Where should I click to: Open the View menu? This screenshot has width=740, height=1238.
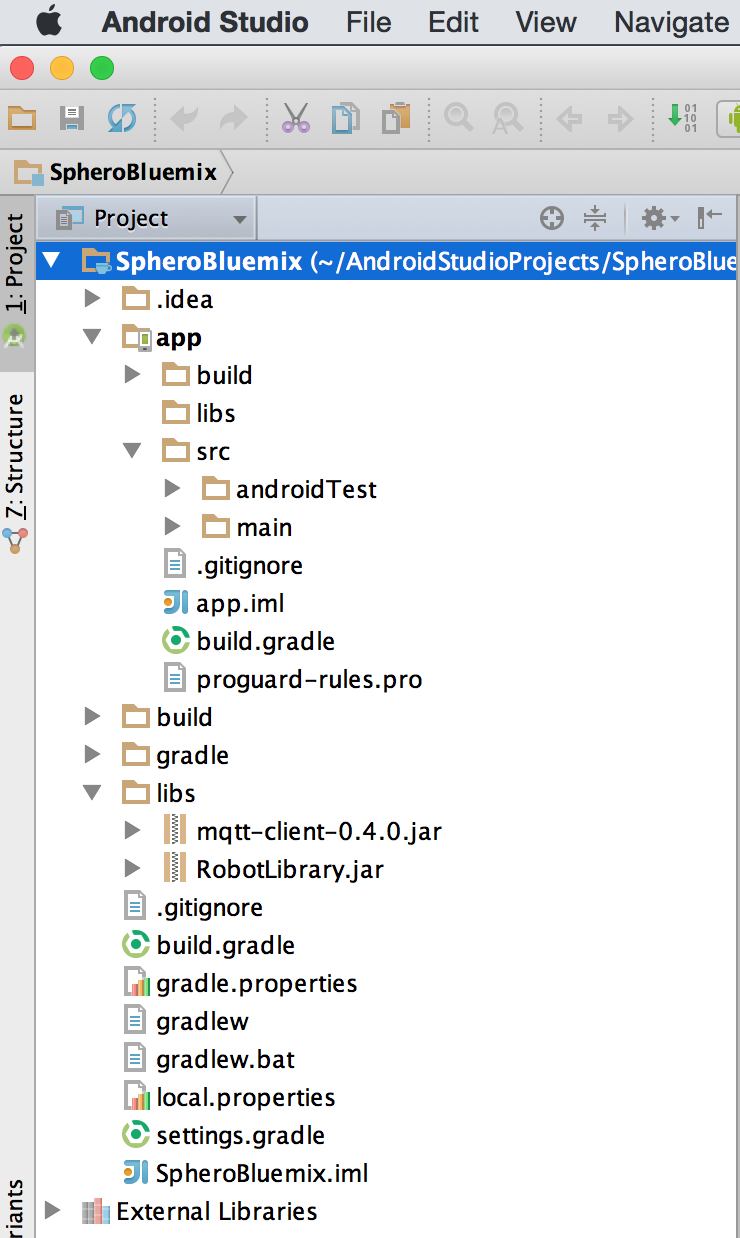pyautogui.click(x=546, y=22)
